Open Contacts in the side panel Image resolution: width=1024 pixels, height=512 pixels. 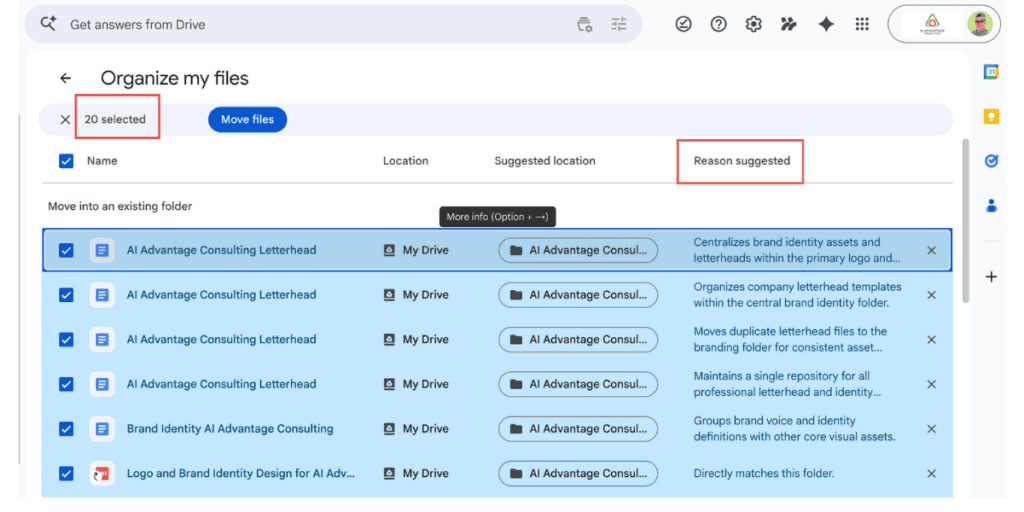pos(991,206)
